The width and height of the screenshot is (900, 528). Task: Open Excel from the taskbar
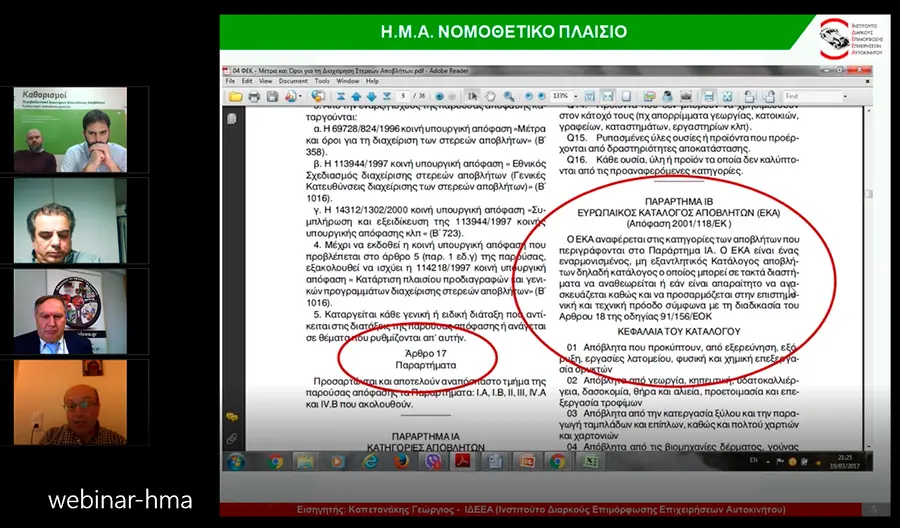click(x=590, y=461)
